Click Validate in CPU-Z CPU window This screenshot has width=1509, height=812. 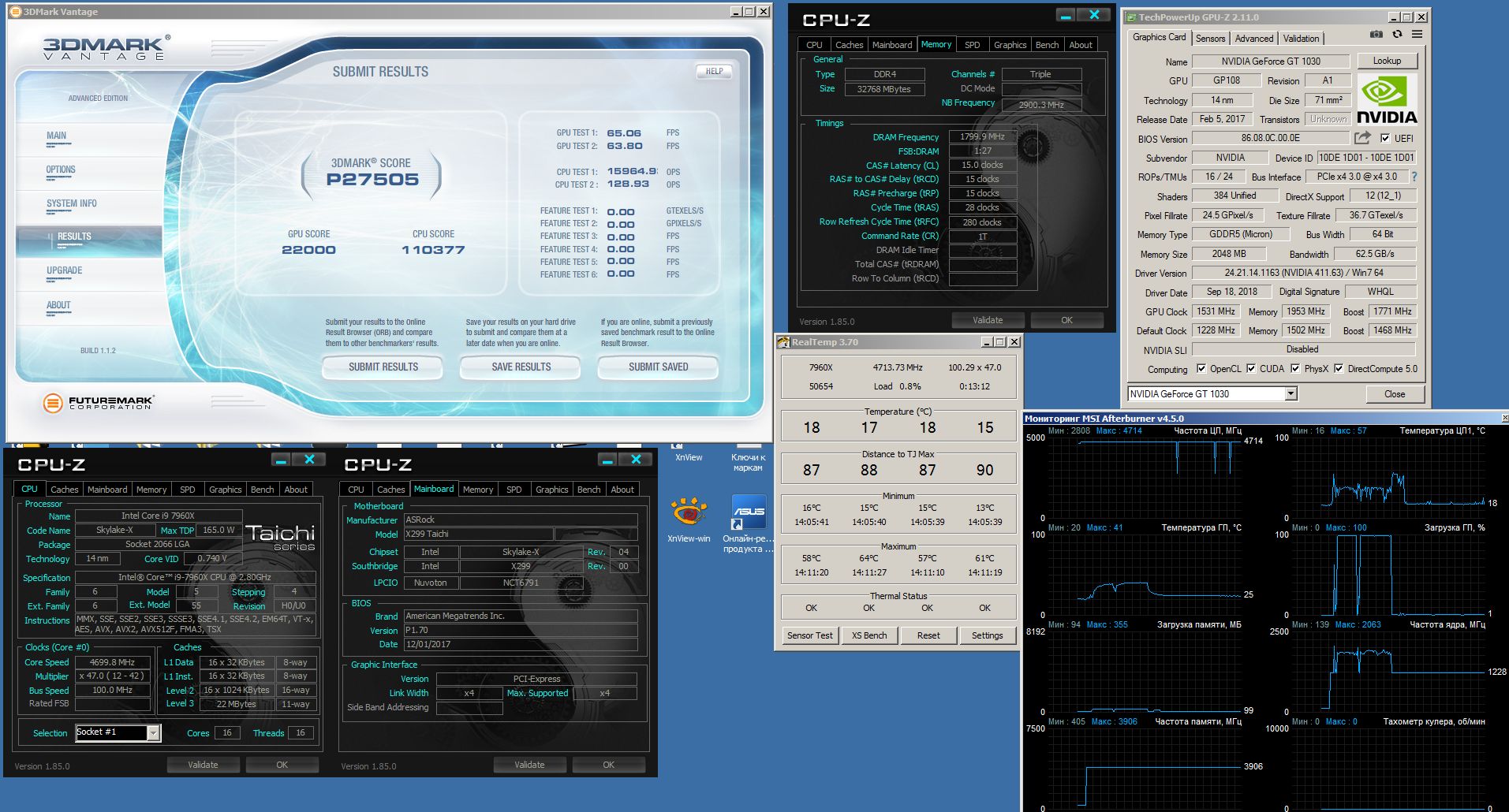[x=203, y=765]
